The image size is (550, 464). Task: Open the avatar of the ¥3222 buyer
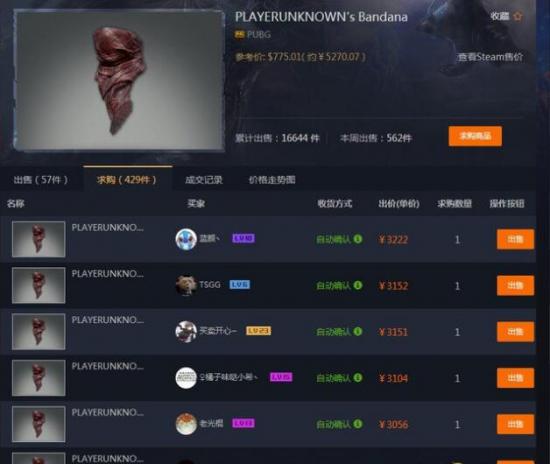(186, 239)
